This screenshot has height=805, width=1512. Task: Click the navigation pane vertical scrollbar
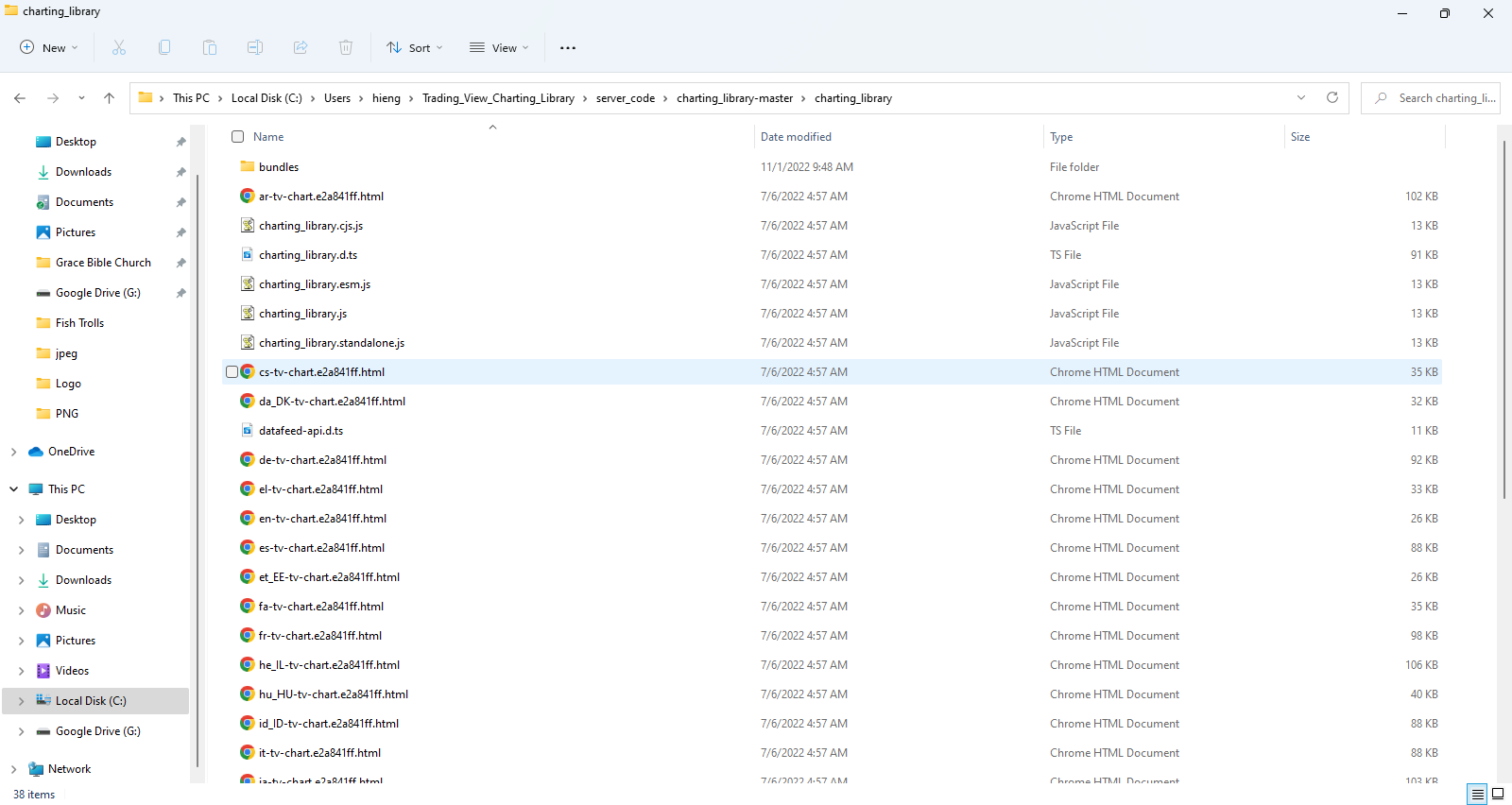click(x=197, y=471)
